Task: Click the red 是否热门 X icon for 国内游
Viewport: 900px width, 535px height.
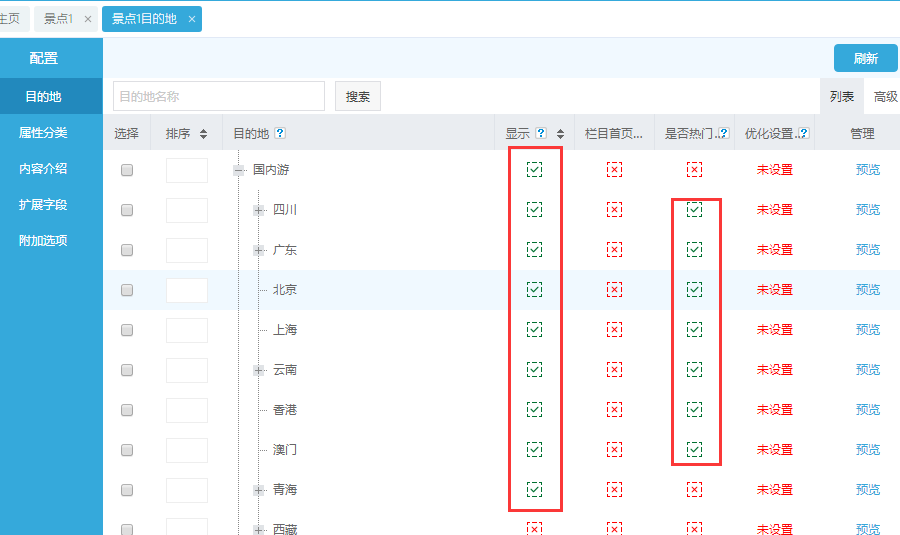Action: (x=694, y=170)
